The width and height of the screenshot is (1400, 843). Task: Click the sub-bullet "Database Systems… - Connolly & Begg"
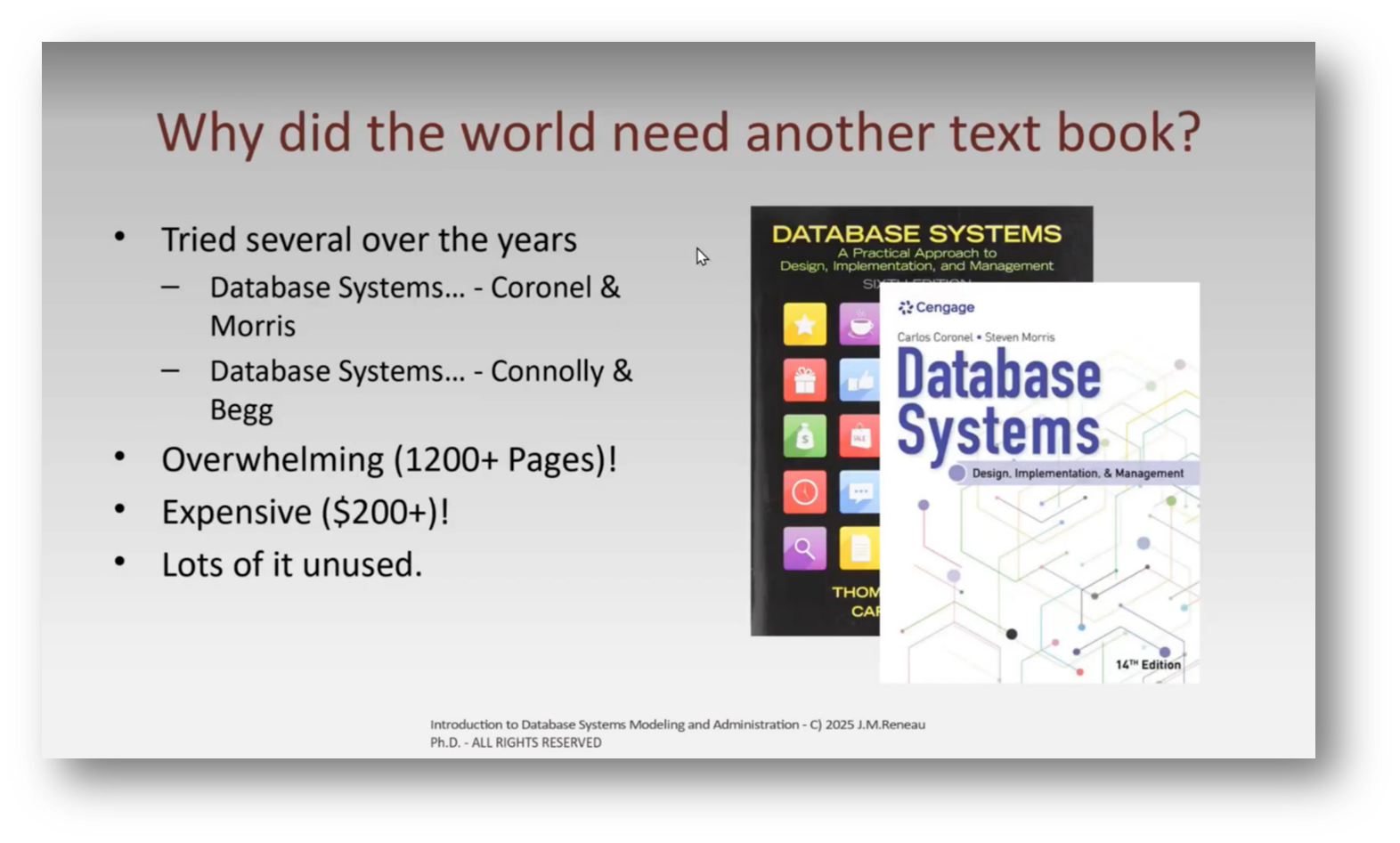pos(421,390)
